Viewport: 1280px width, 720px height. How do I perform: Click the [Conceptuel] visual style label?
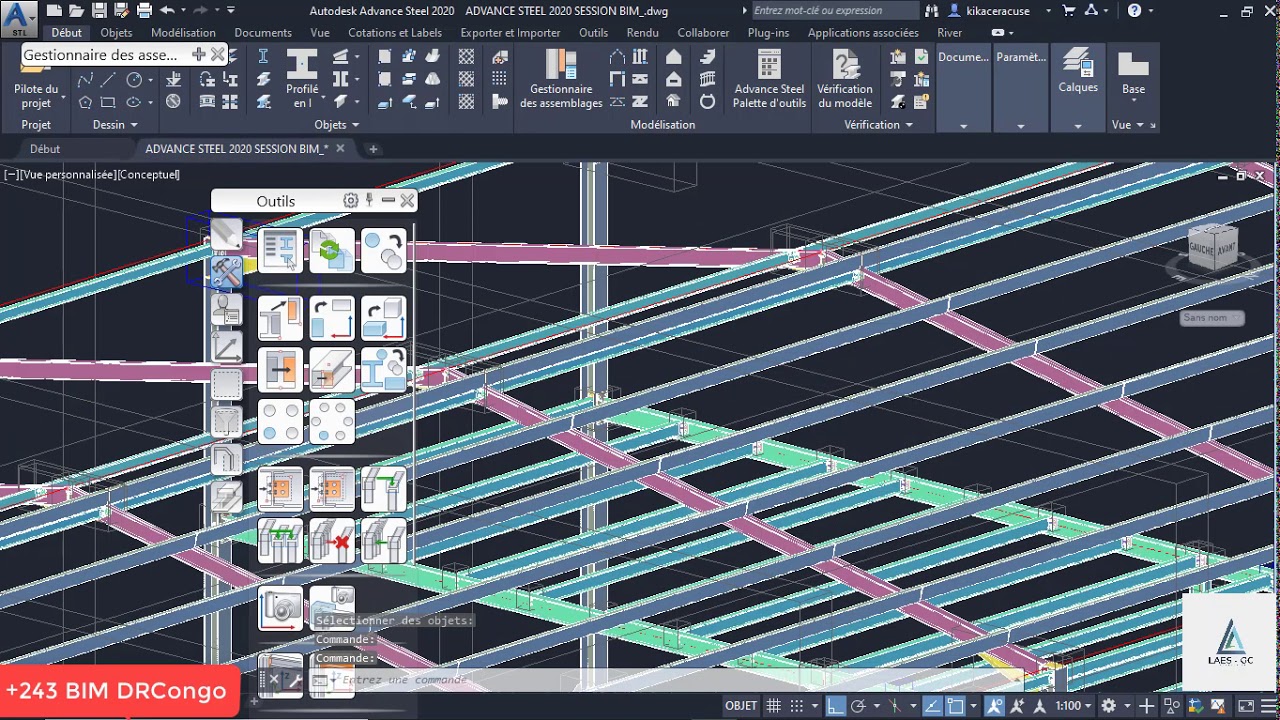tap(149, 175)
